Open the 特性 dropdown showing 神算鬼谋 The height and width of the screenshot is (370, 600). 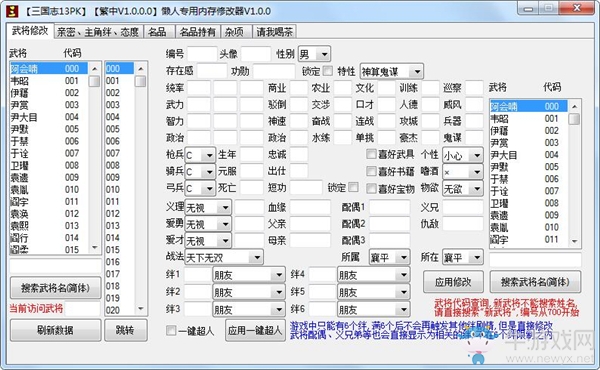point(391,72)
